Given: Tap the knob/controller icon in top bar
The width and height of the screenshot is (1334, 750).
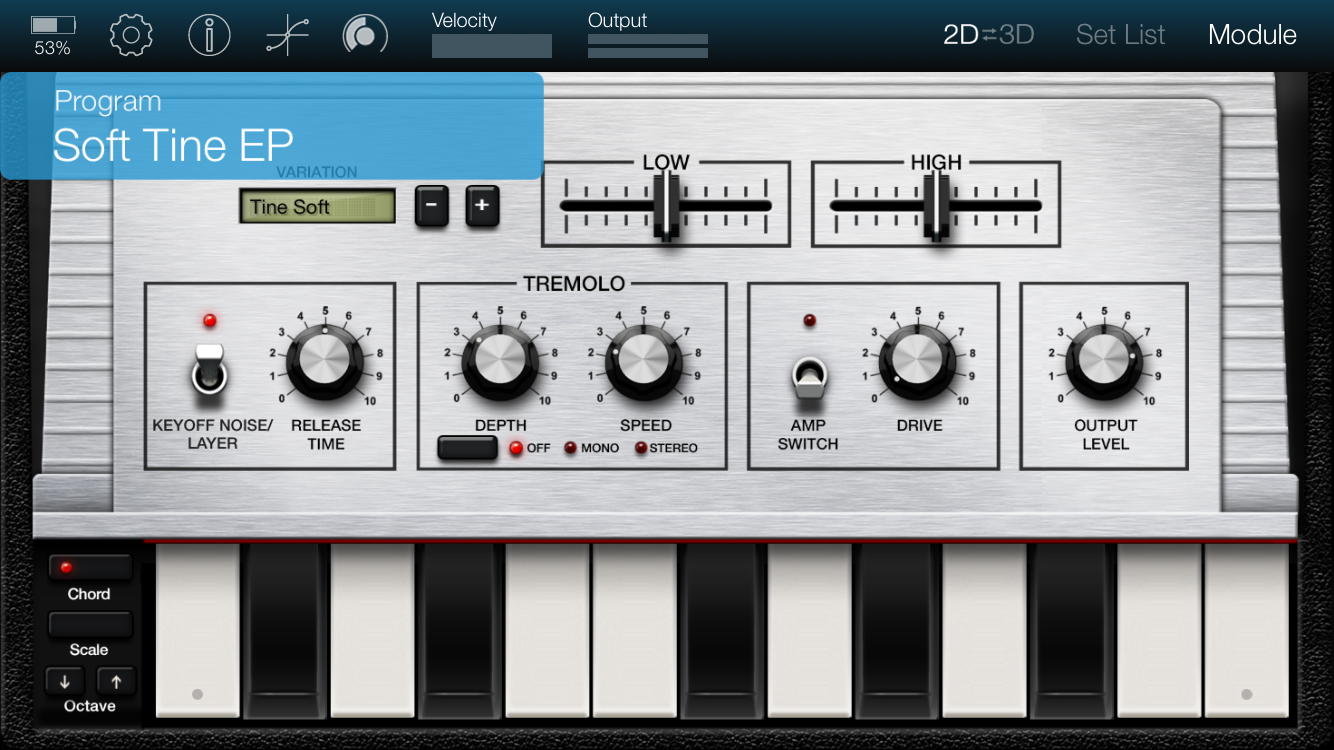Looking at the screenshot, I should (364, 35).
